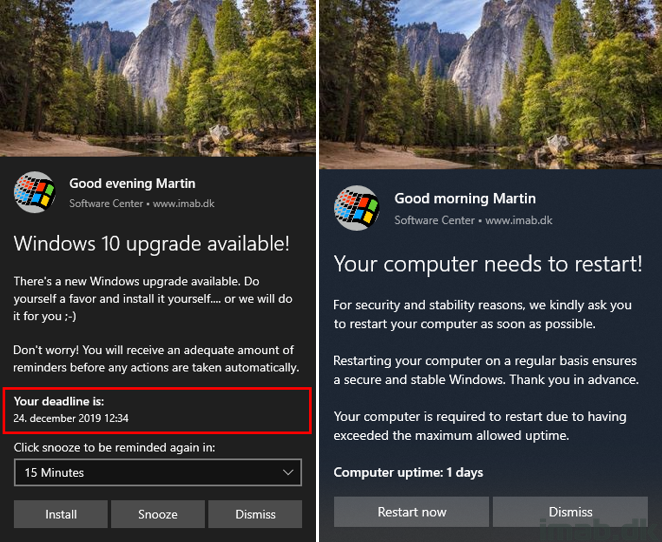This screenshot has width=662, height=542.
Task: Click 'Restarting your computer on a regular basis' paragraph
Action: click(486, 370)
